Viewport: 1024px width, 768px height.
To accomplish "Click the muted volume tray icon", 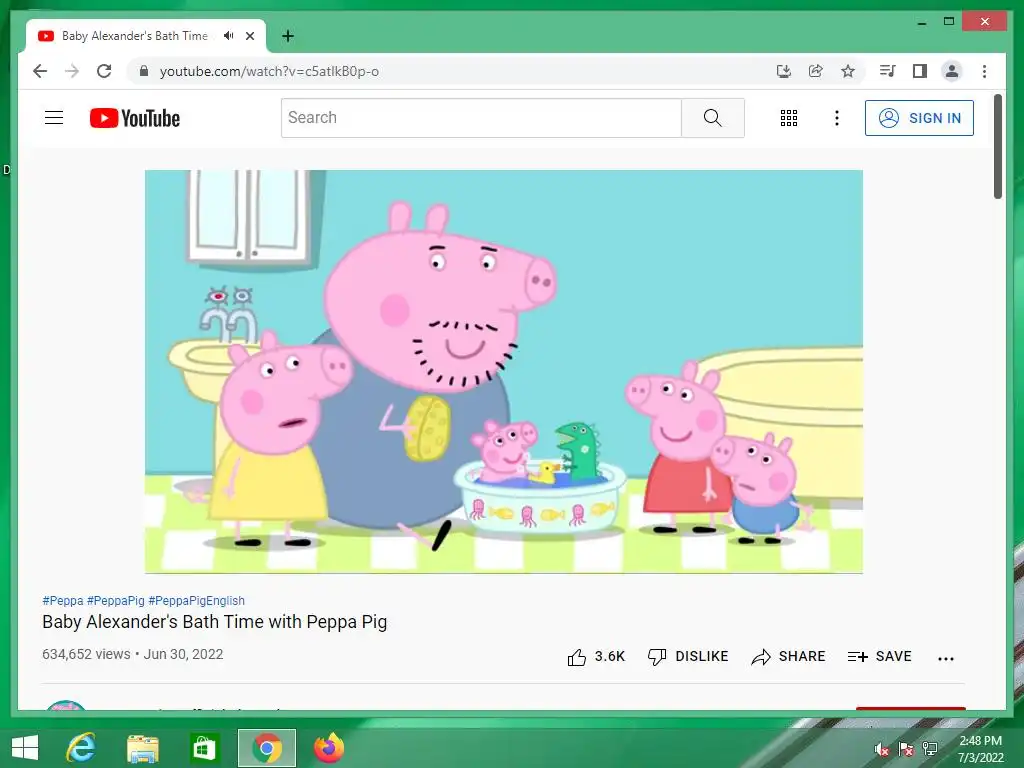I will 882,749.
